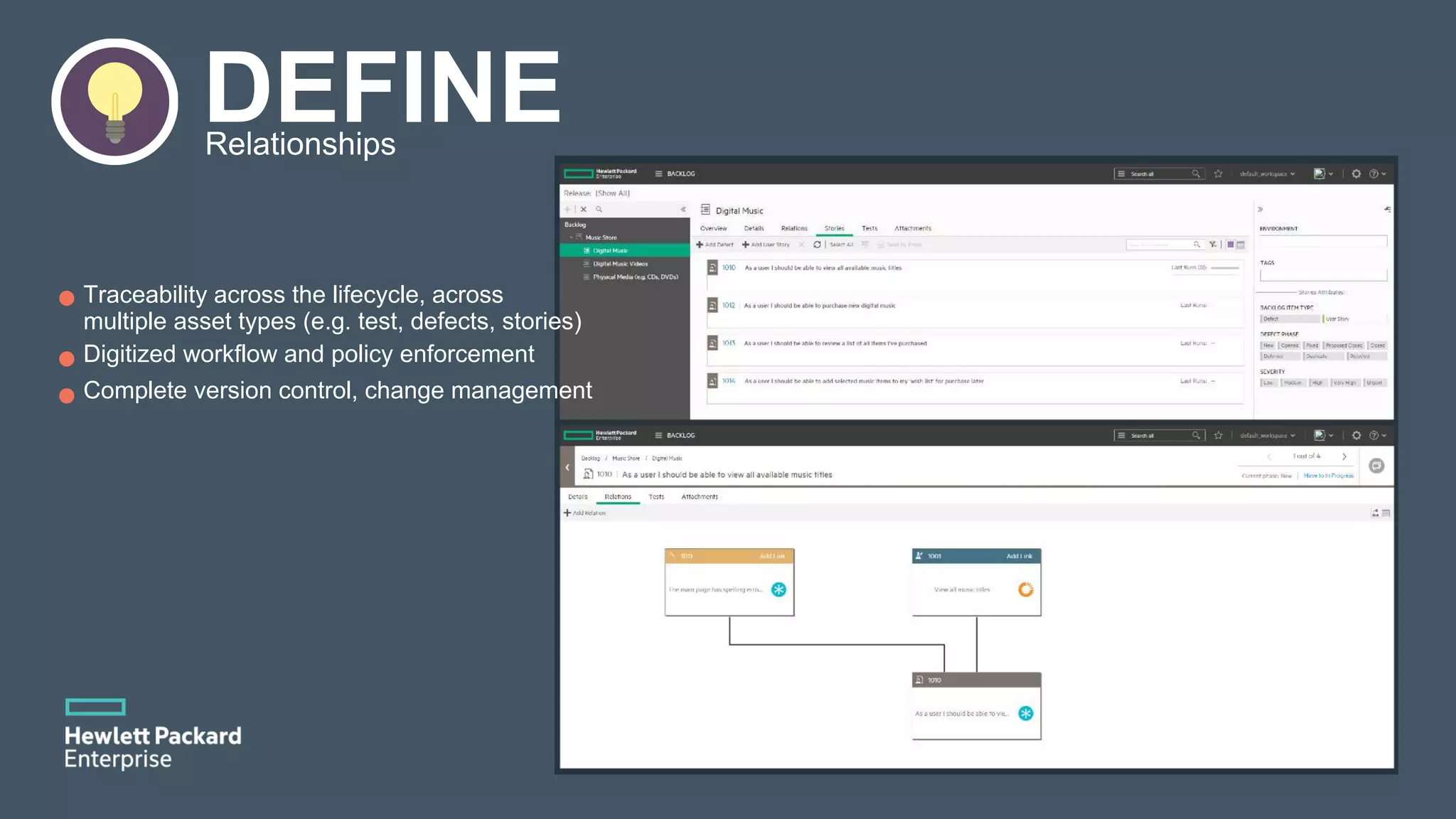
Task: Click the orange spinner icon on 1001 card
Action: [1025, 589]
